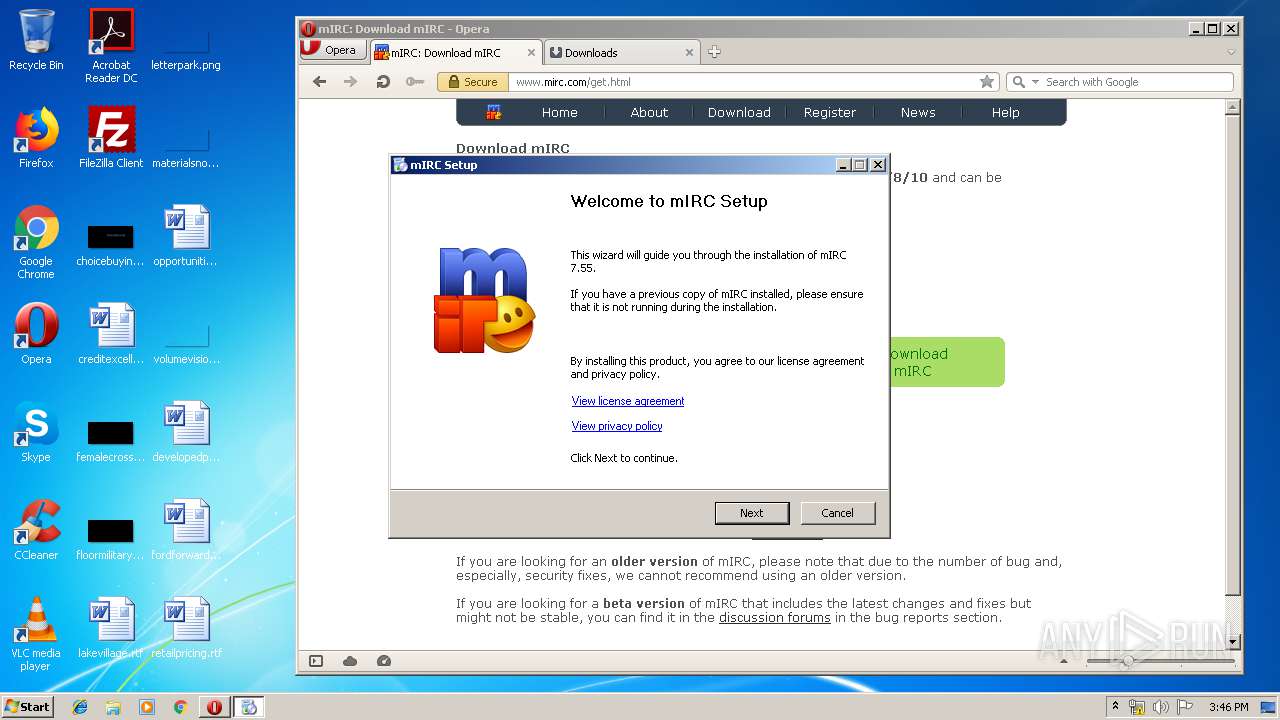Show hidden system tray icons
Viewport: 1280px width, 720px height.
coord(1116,706)
